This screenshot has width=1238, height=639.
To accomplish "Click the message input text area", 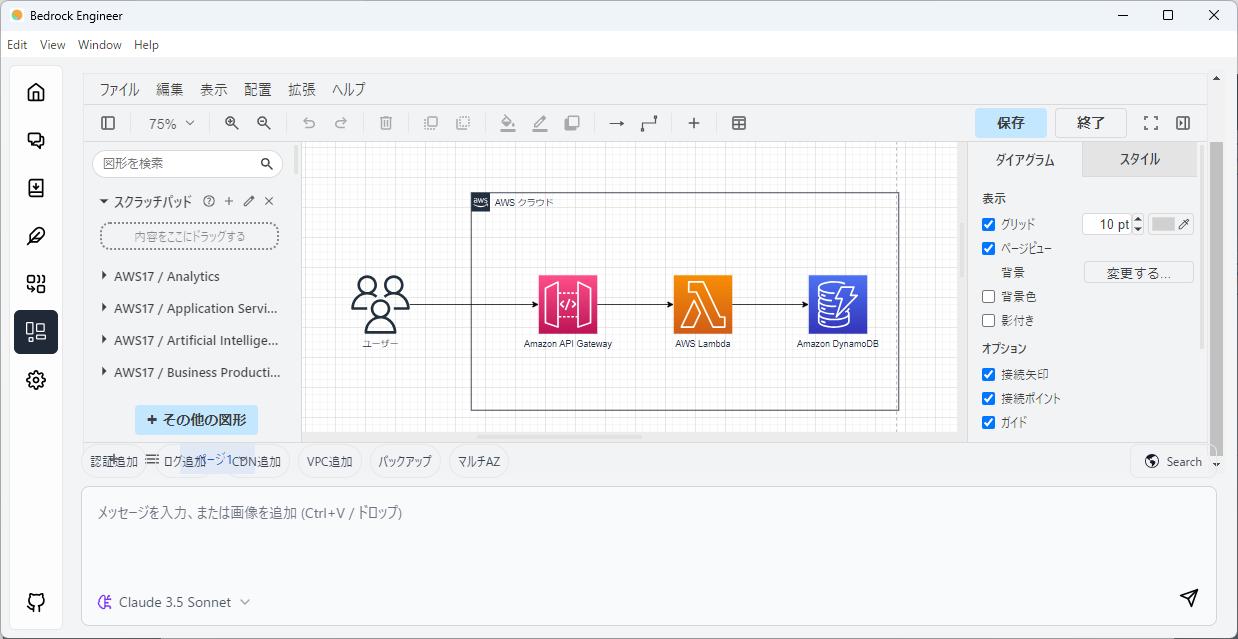I will (x=649, y=535).
